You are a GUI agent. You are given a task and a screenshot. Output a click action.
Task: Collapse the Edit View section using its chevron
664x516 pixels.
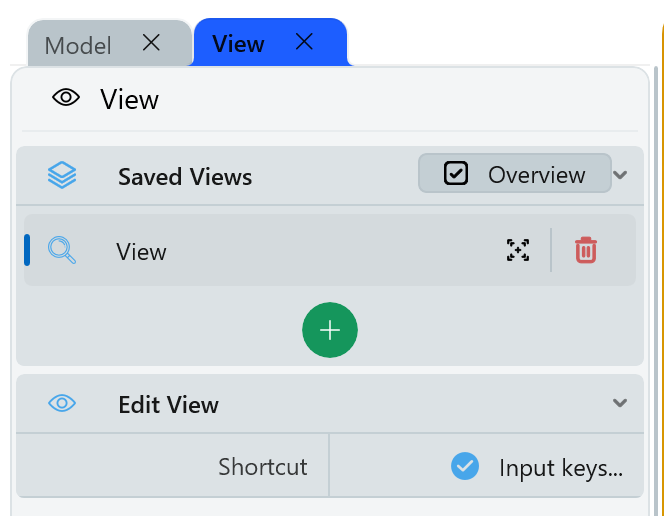click(620, 404)
